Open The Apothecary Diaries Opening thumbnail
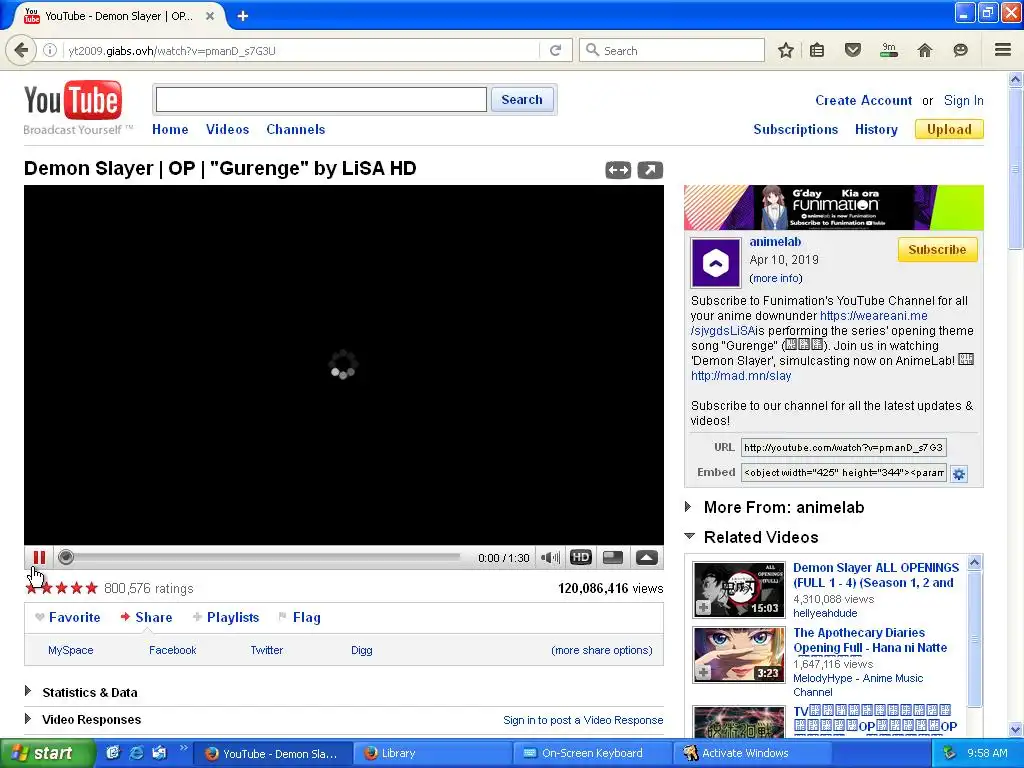This screenshot has height=768, width=1024. tap(739, 655)
